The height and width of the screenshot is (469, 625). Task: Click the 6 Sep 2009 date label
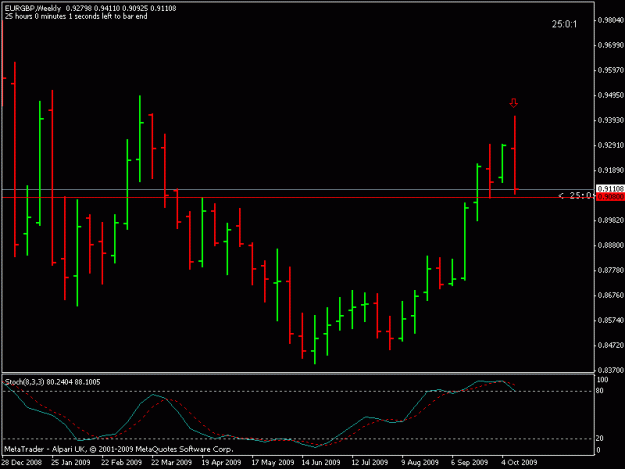coord(470,462)
